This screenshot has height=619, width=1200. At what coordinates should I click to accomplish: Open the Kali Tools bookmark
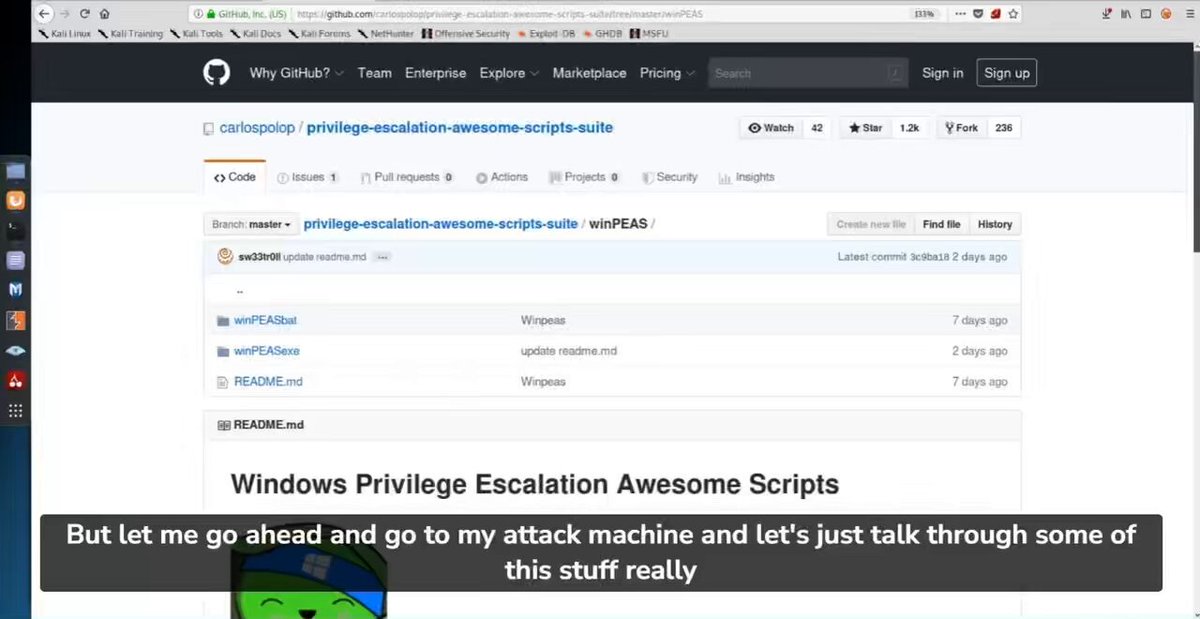[197, 33]
